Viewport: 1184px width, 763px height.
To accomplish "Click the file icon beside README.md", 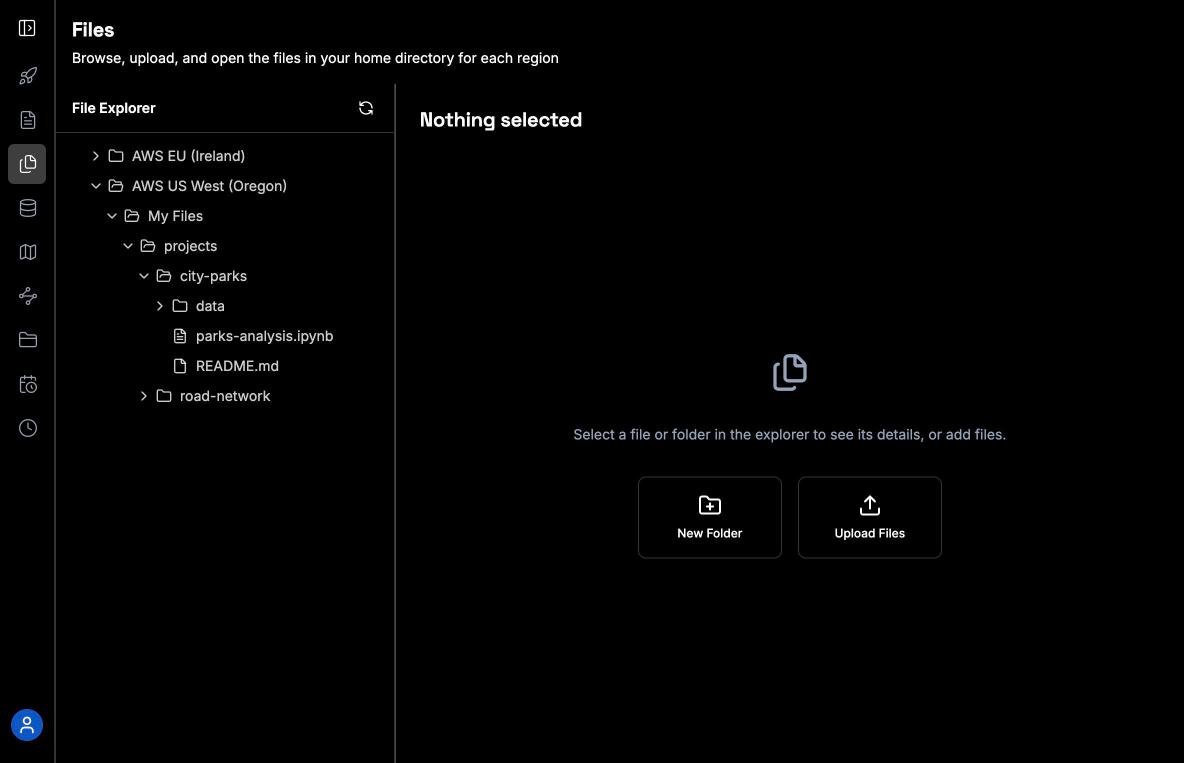I will pyautogui.click(x=180, y=366).
